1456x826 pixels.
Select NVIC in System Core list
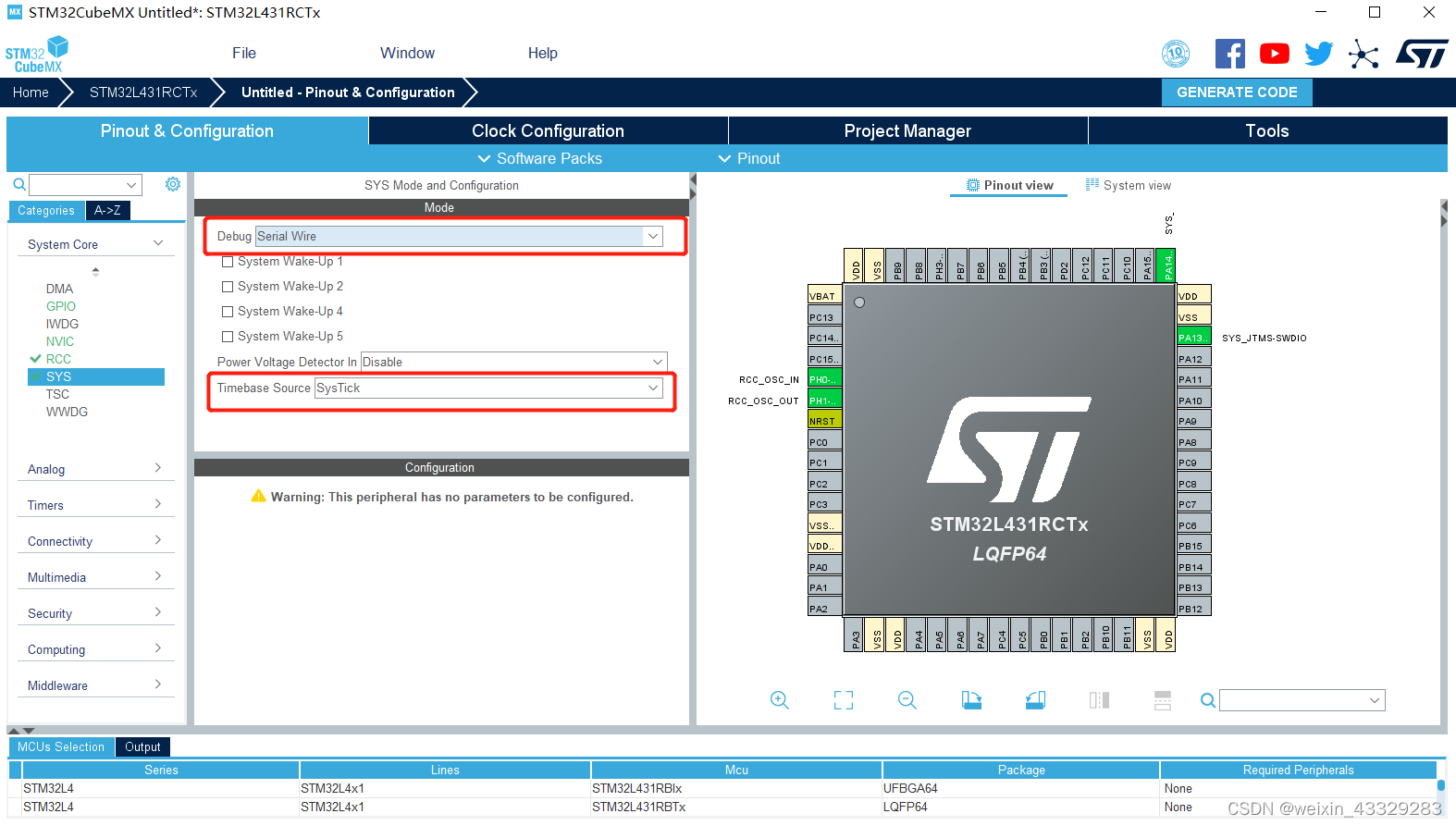[x=60, y=341]
